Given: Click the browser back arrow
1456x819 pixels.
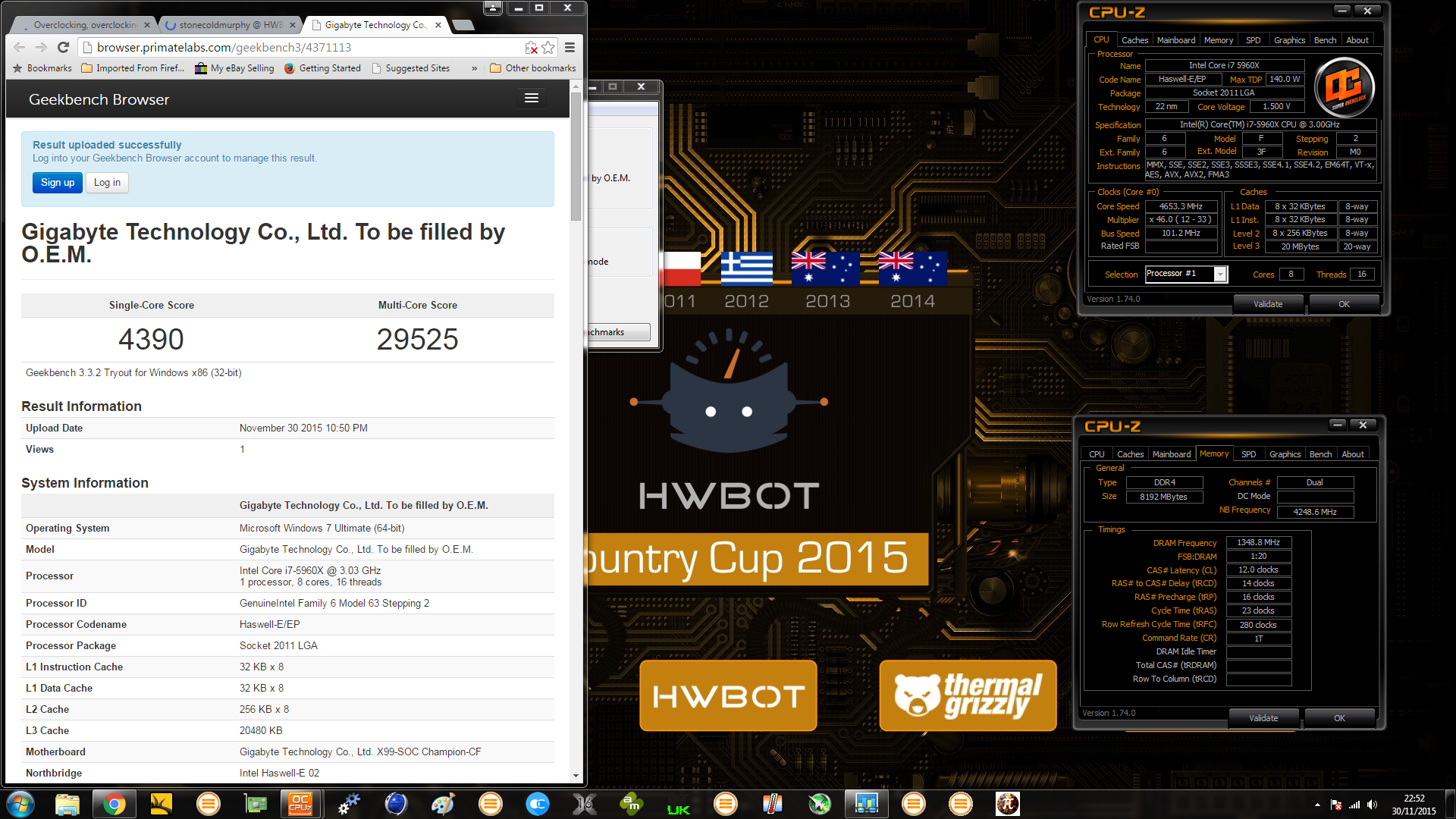Looking at the screenshot, I should 20,47.
